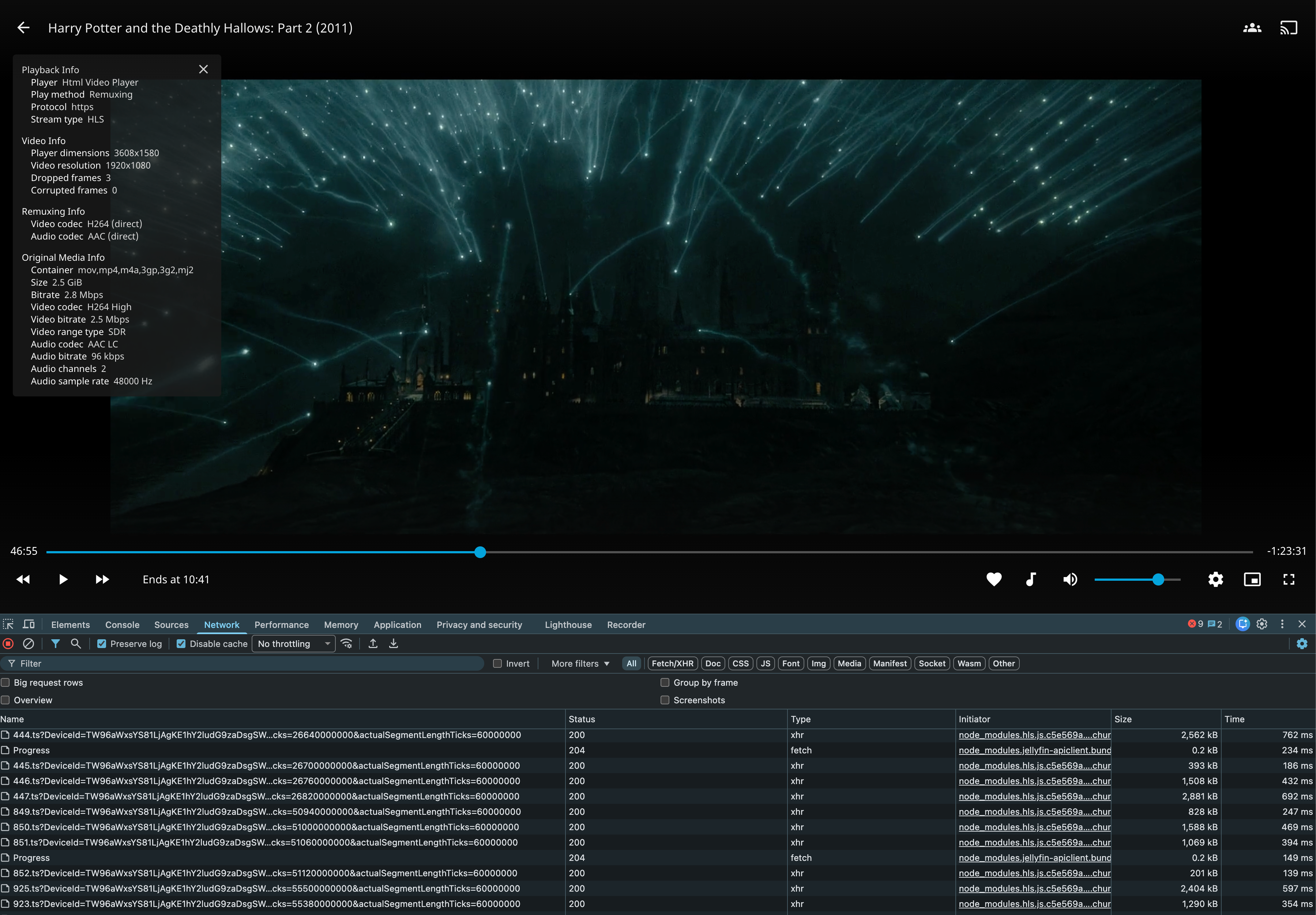Viewport: 1316px width, 915px height.
Task: Open the Recorder tab
Action: coord(626,625)
